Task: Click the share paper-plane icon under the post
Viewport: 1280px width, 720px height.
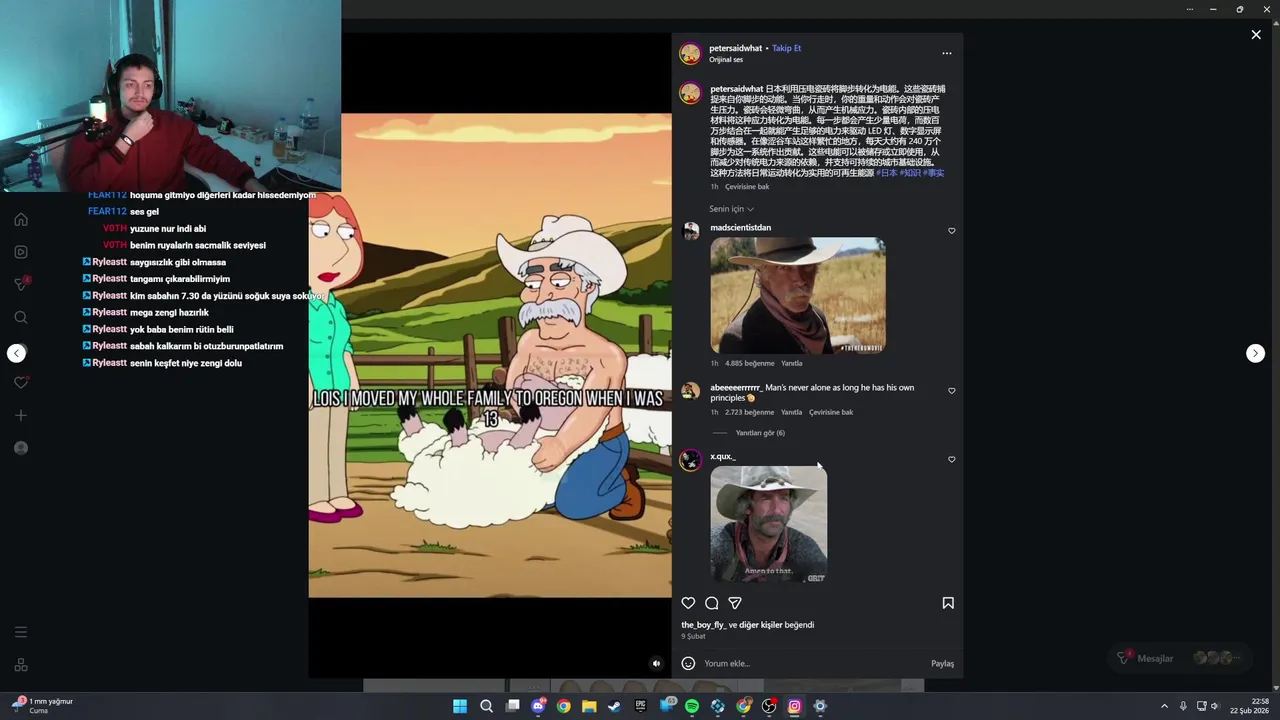Action: (735, 603)
